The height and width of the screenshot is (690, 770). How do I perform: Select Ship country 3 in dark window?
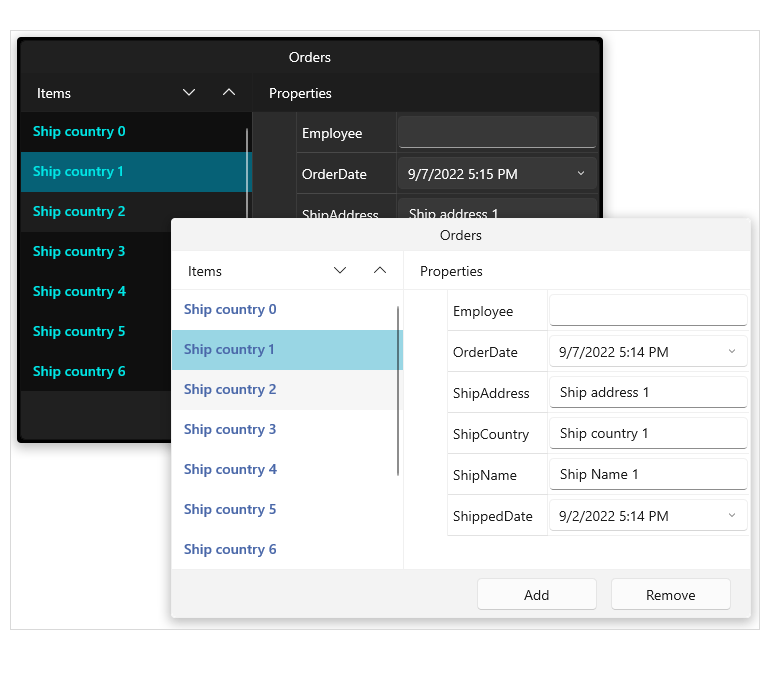[96, 251]
